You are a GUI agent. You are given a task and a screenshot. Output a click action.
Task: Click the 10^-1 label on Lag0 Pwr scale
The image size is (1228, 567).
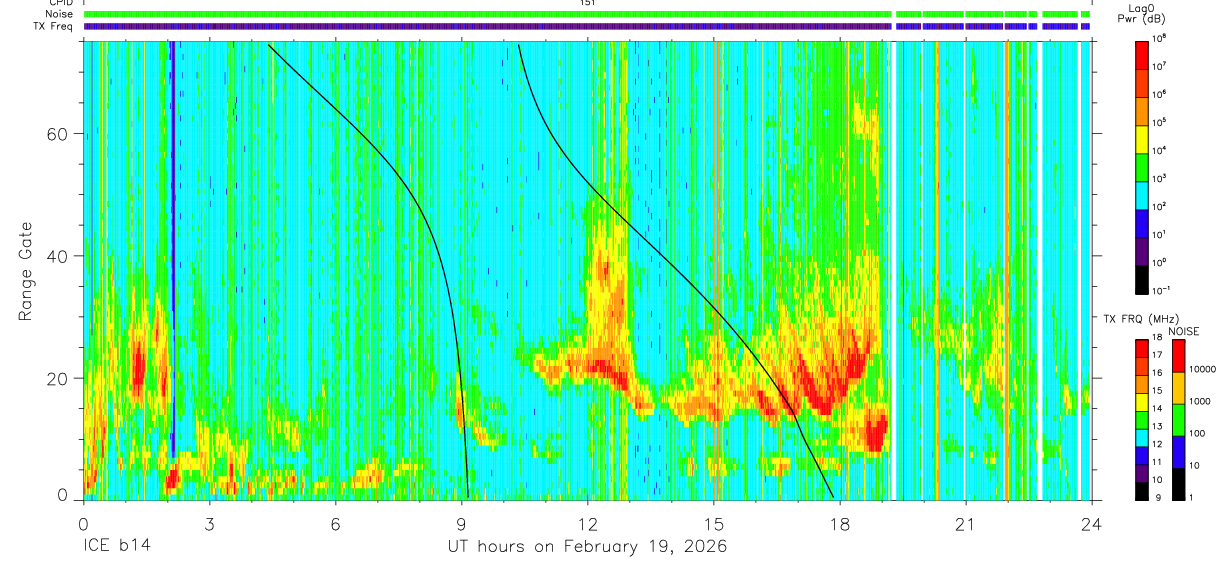(x=1163, y=290)
